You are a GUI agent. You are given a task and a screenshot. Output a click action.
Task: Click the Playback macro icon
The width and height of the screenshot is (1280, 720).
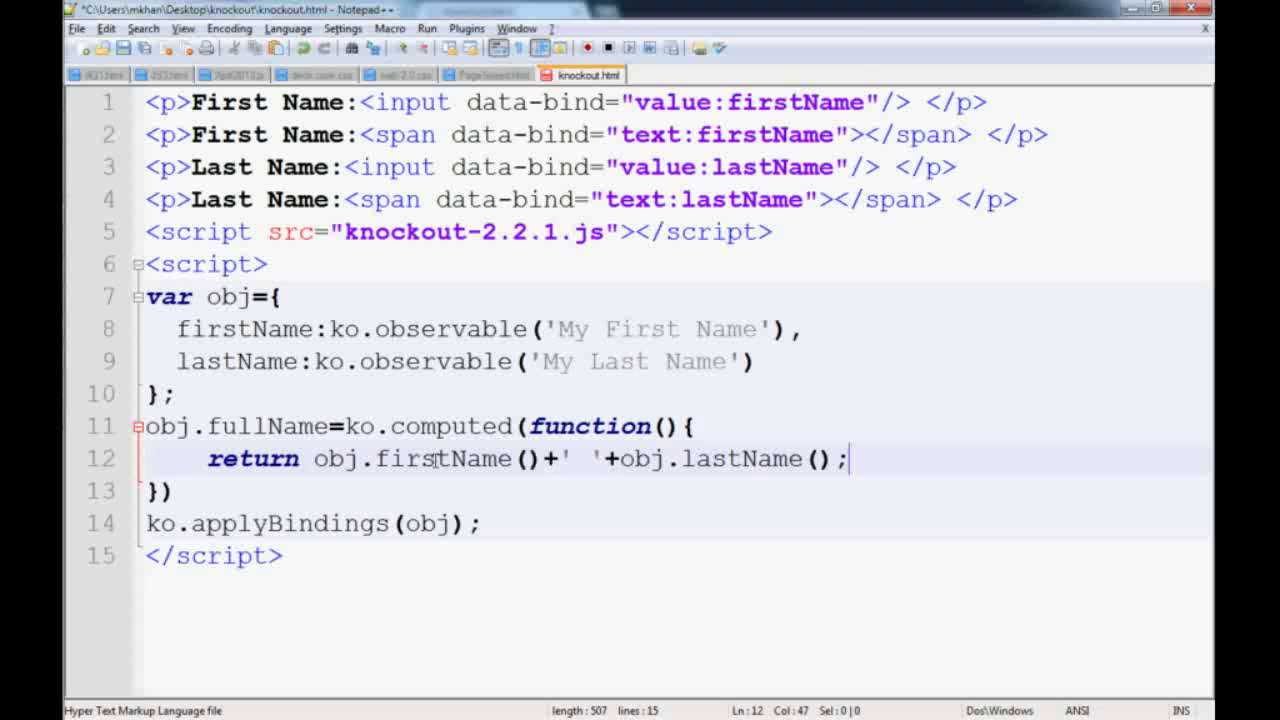(x=631, y=48)
